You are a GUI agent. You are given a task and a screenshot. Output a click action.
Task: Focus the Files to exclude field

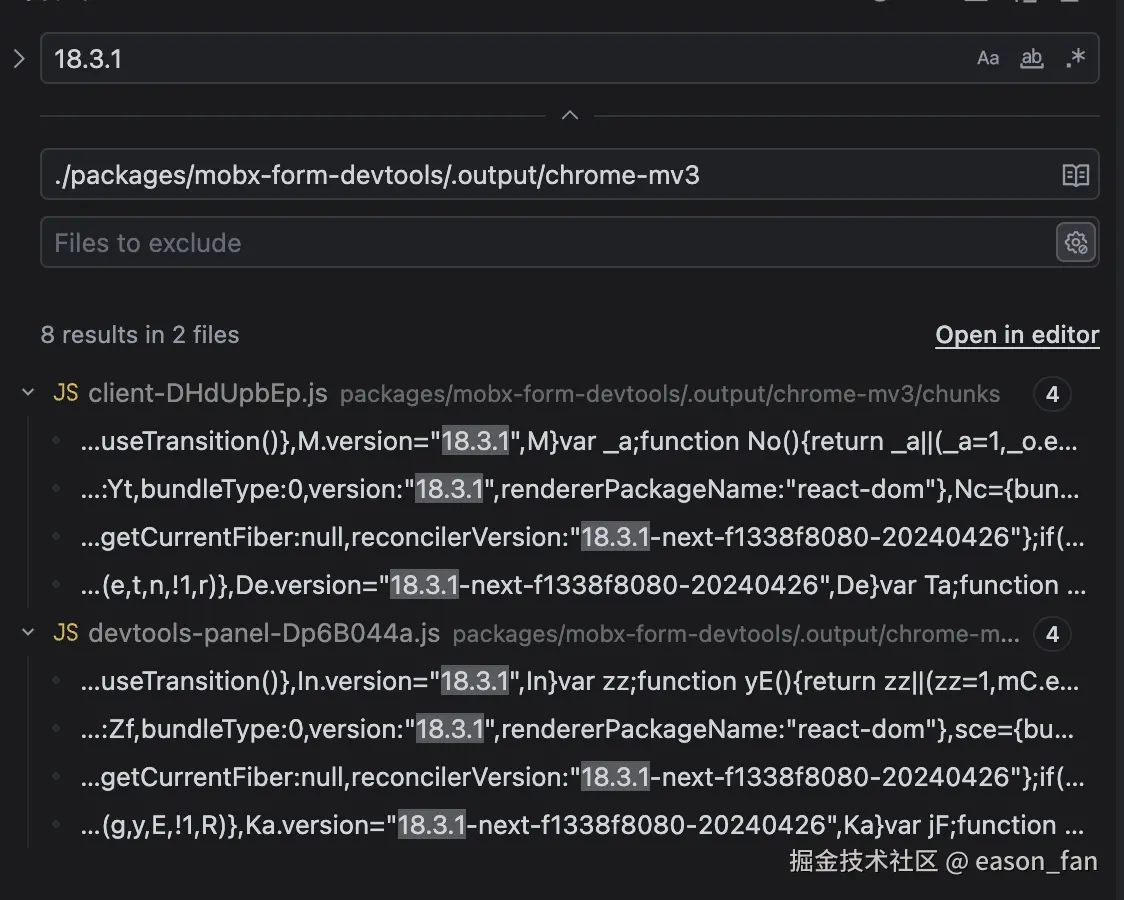[x=540, y=243]
